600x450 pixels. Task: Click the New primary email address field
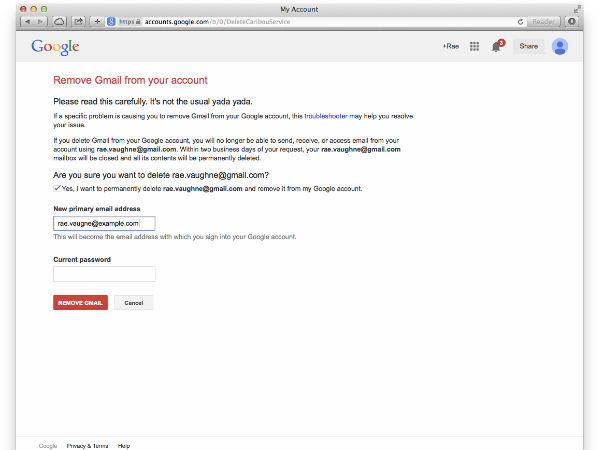pos(104,223)
